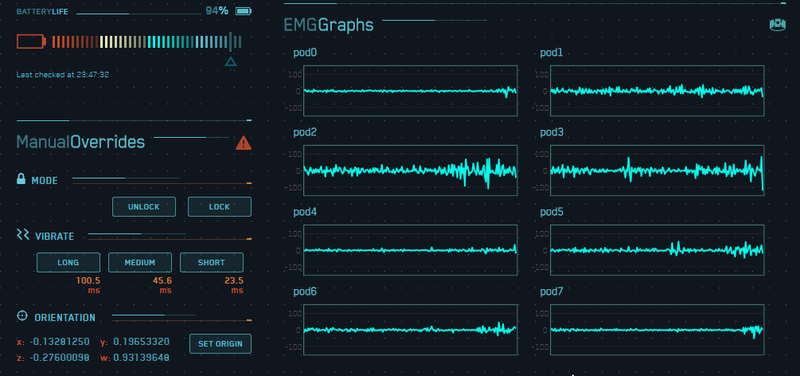The image size is (800, 376).
Task: Click the empty red battery icon
Action: pyautogui.click(x=32, y=41)
